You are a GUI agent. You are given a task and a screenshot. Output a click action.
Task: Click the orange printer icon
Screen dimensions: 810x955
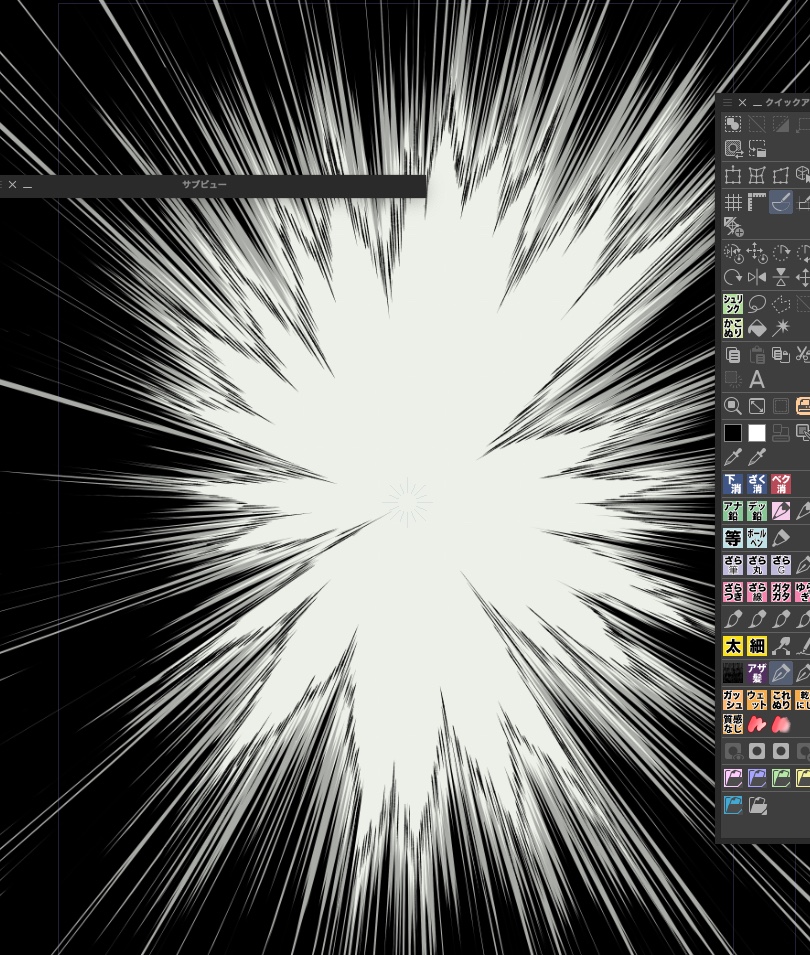pos(803,406)
